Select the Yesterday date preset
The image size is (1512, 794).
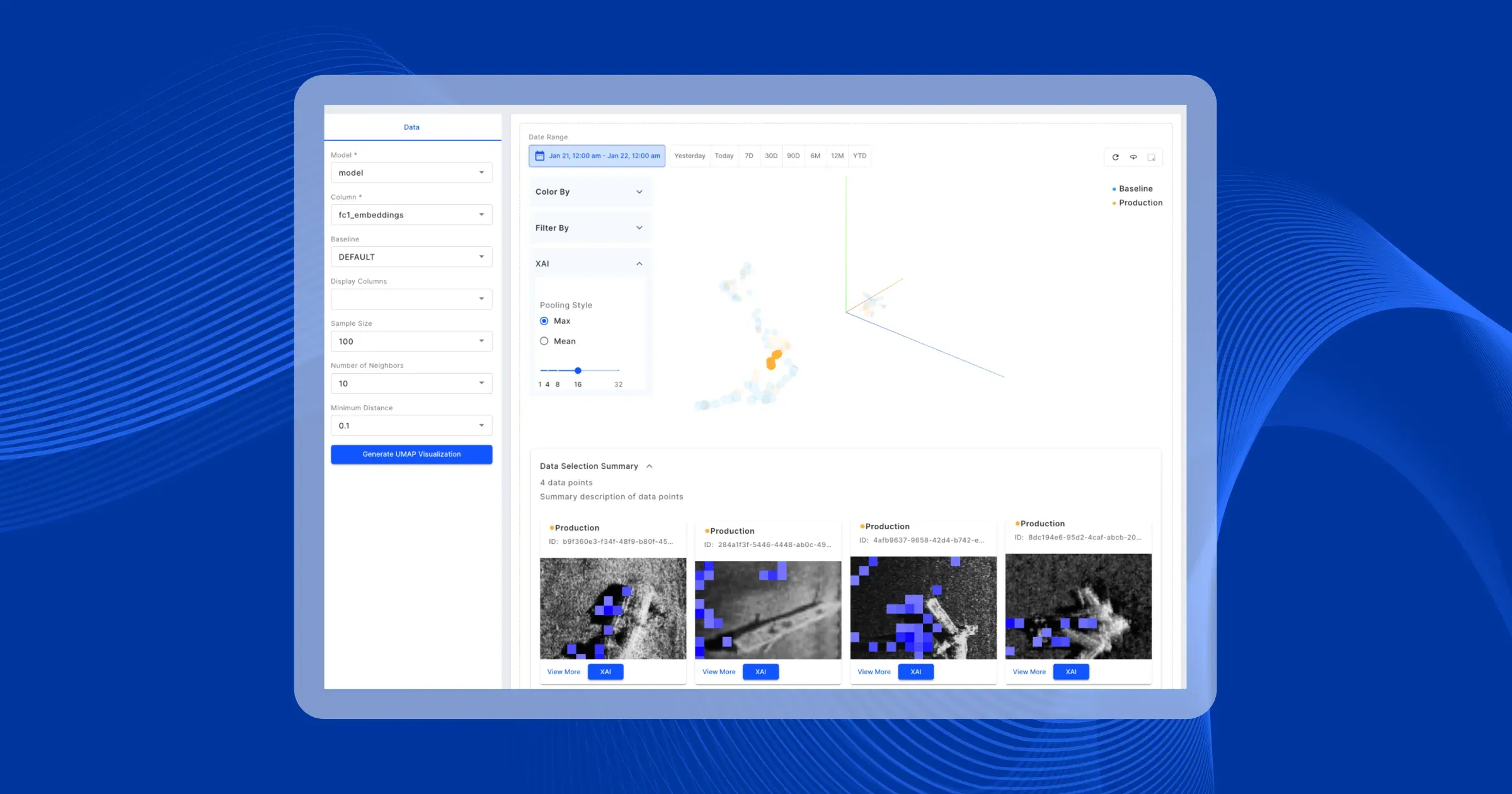pyautogui.click(x=690, y=156)
